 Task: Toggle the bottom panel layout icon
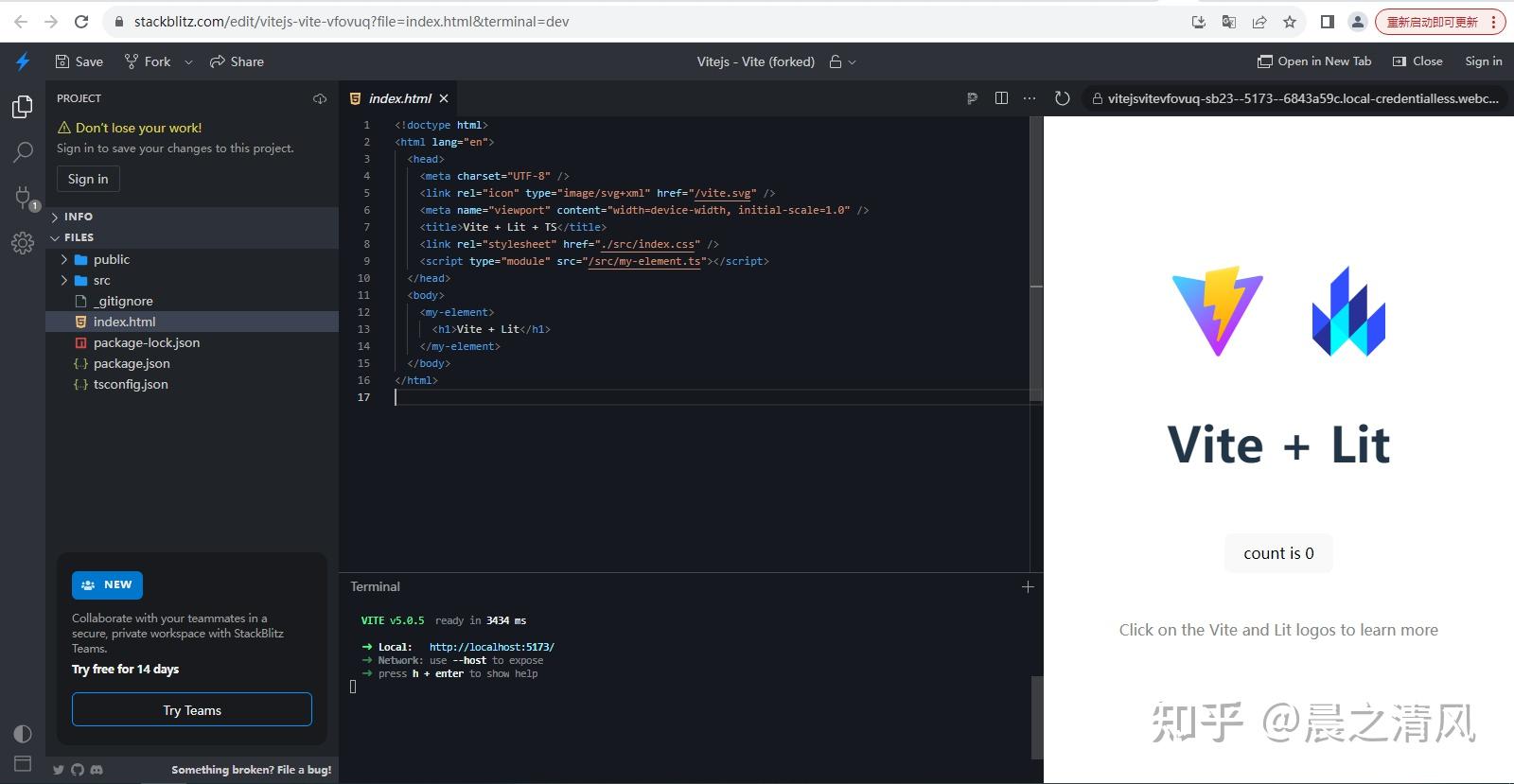[x=23, y=763]
